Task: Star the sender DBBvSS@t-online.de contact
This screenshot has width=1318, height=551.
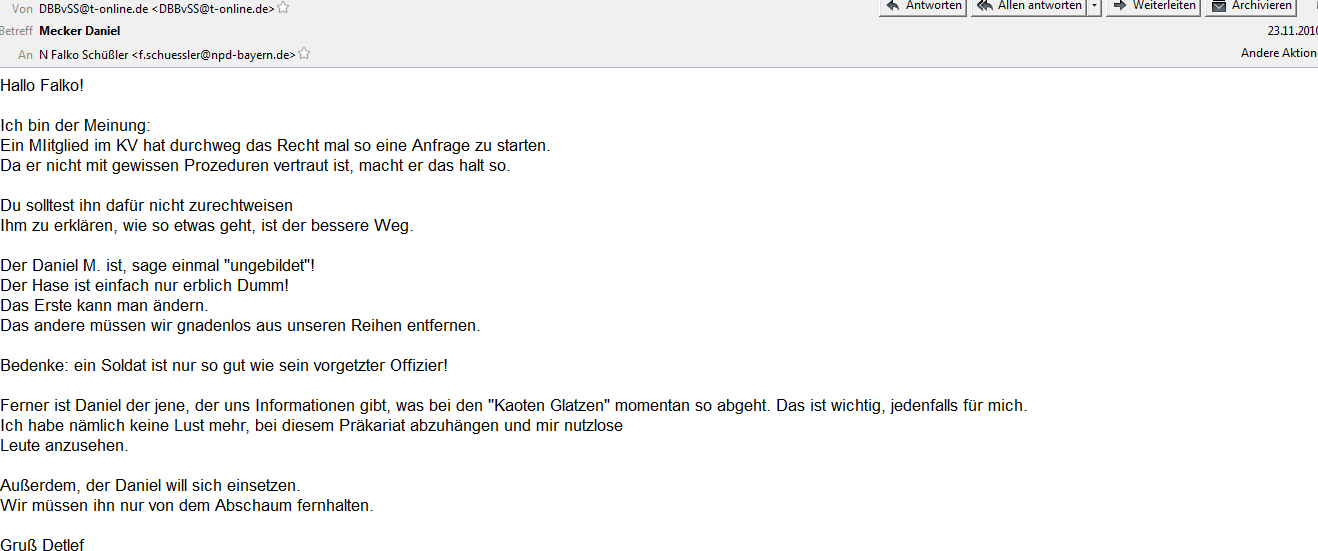Action: click(283, 8)
